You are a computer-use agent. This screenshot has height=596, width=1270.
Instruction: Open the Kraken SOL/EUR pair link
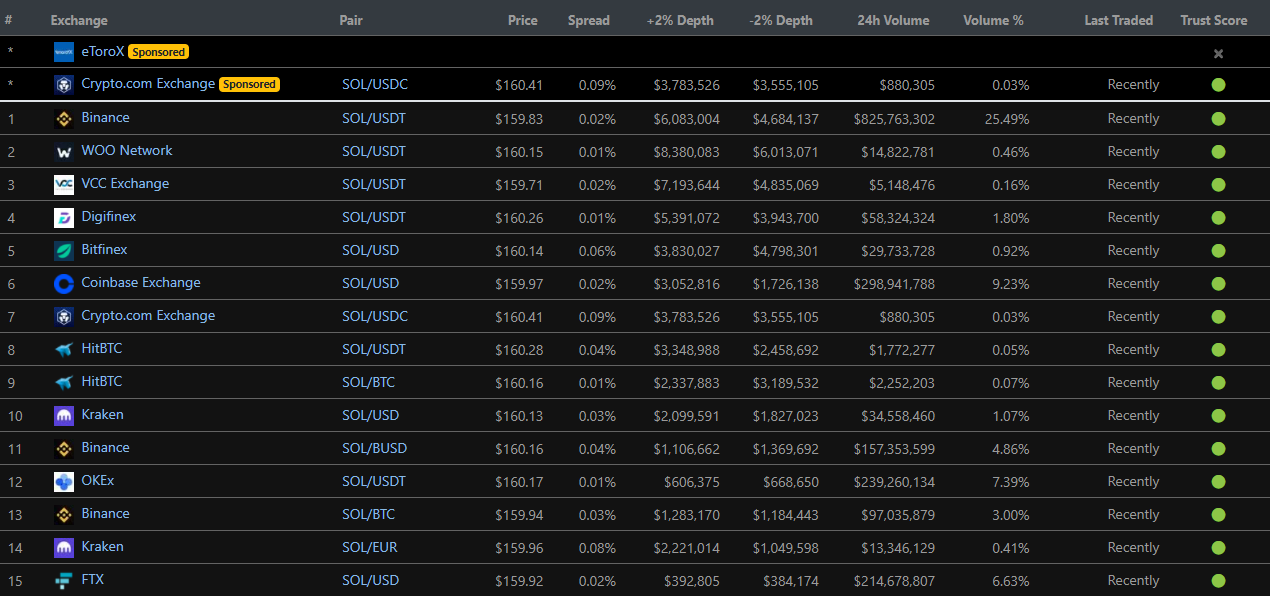tap(372, 547)
